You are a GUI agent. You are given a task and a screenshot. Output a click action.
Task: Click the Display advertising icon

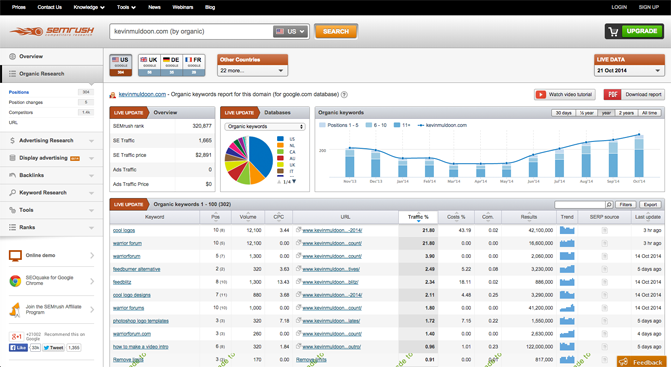click(x=12, y=158)
